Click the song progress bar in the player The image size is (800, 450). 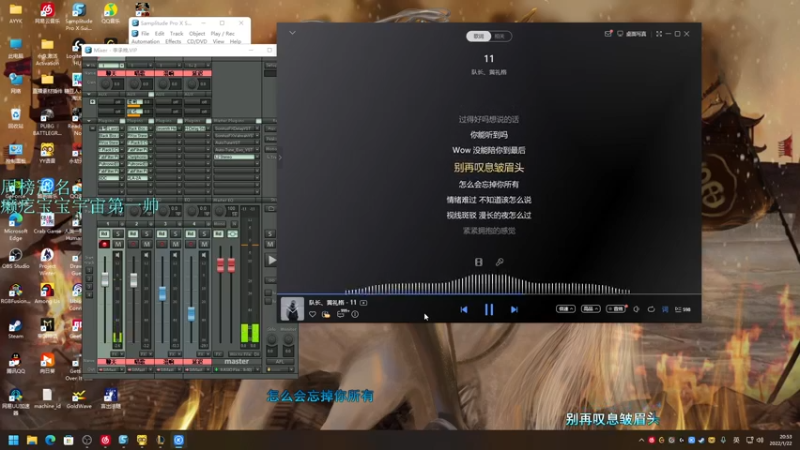[489, 294]
